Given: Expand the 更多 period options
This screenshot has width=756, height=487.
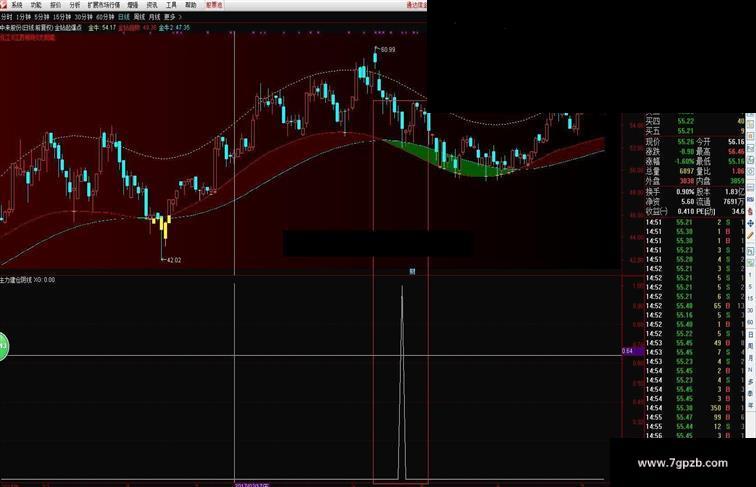Looking at the screenshot, I should (x=172, y=17).
